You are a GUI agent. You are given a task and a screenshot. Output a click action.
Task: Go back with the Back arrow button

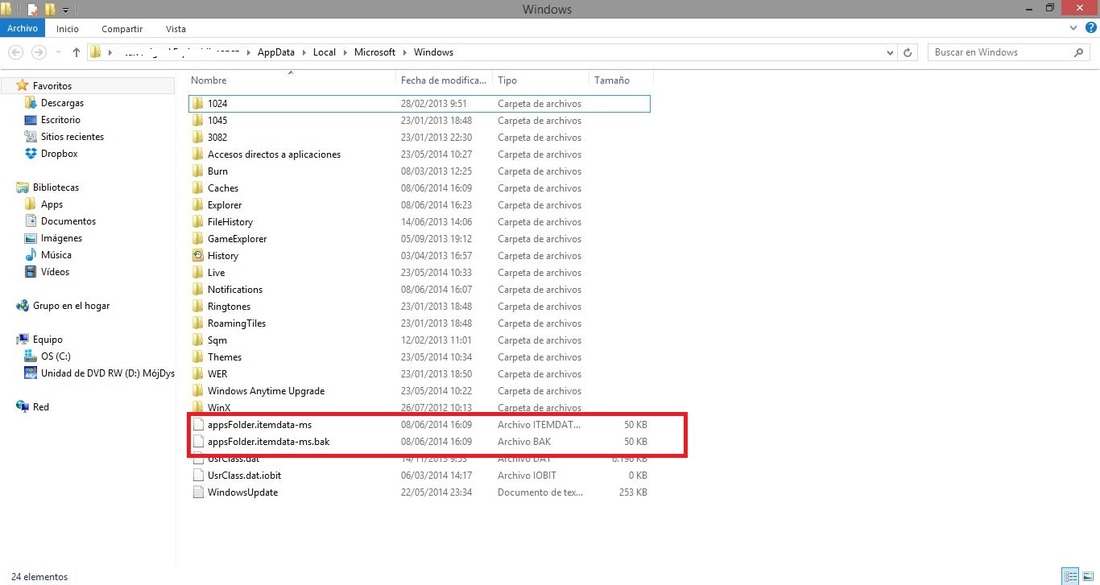pos(16,53)
